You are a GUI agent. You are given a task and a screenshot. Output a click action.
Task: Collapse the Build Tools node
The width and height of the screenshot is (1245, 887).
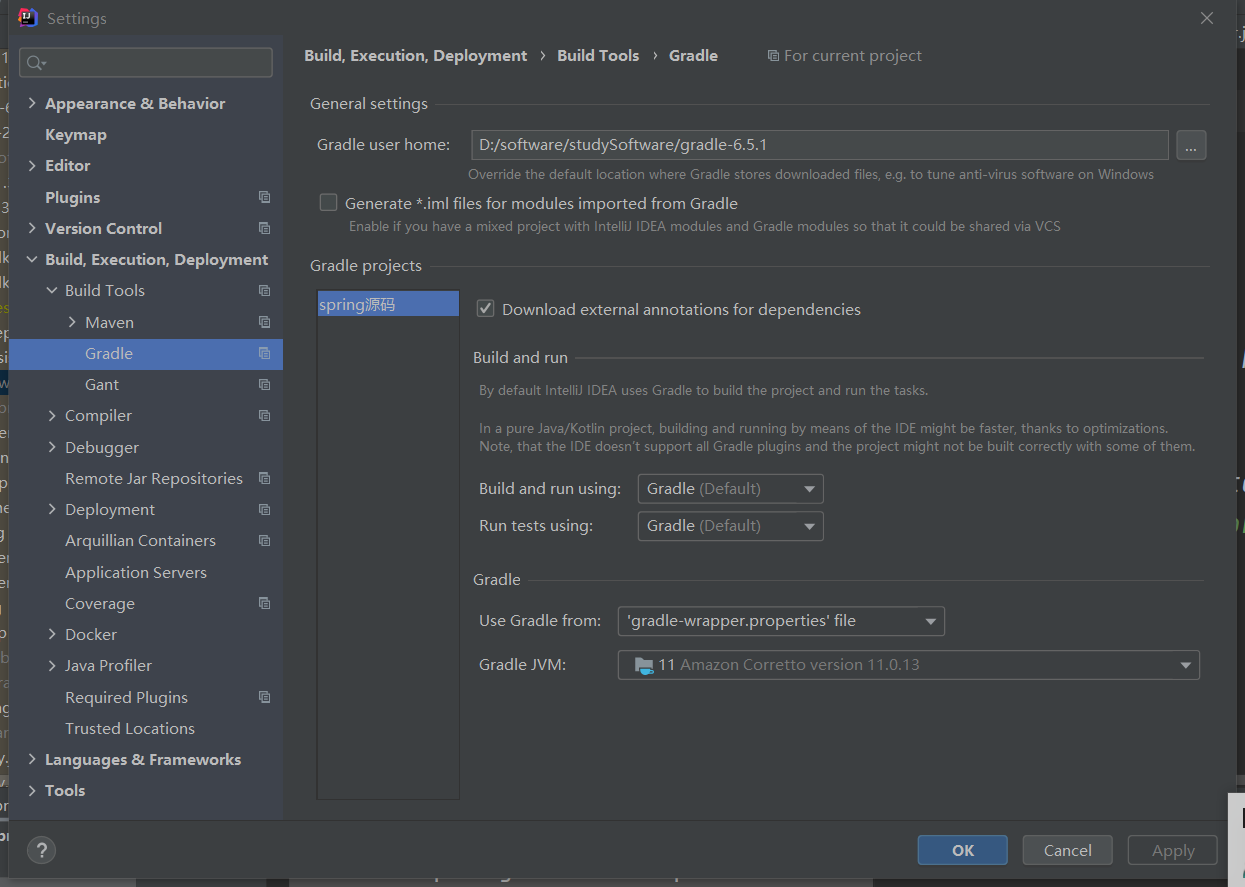[x=52, y=290]
